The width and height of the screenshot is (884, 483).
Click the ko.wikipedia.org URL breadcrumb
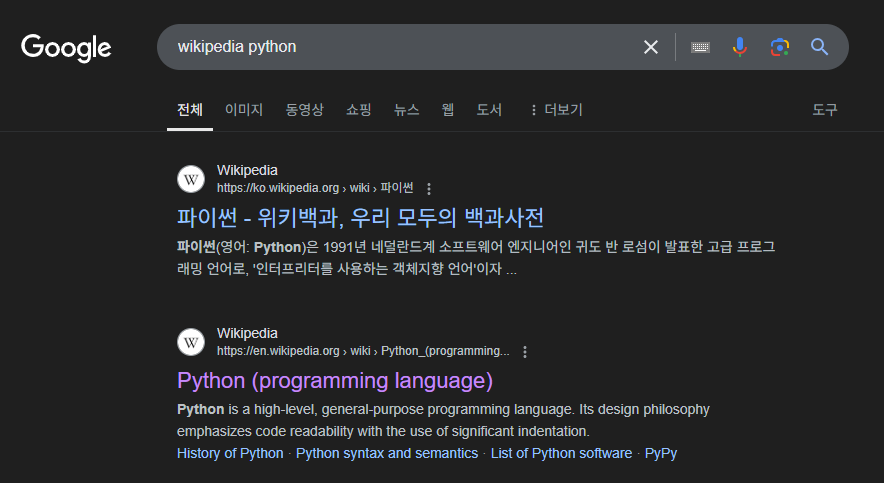315,188
